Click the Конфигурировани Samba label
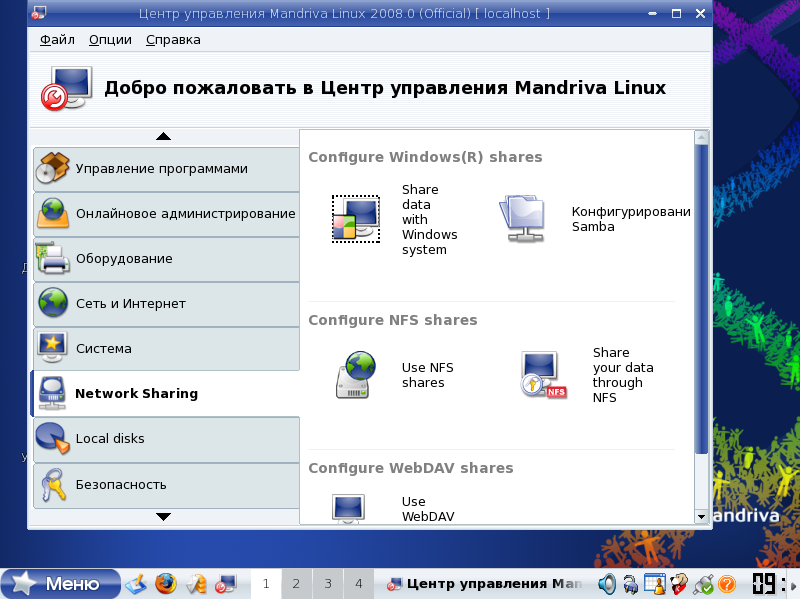The image size is (801, 601). [x=631, y=219]
